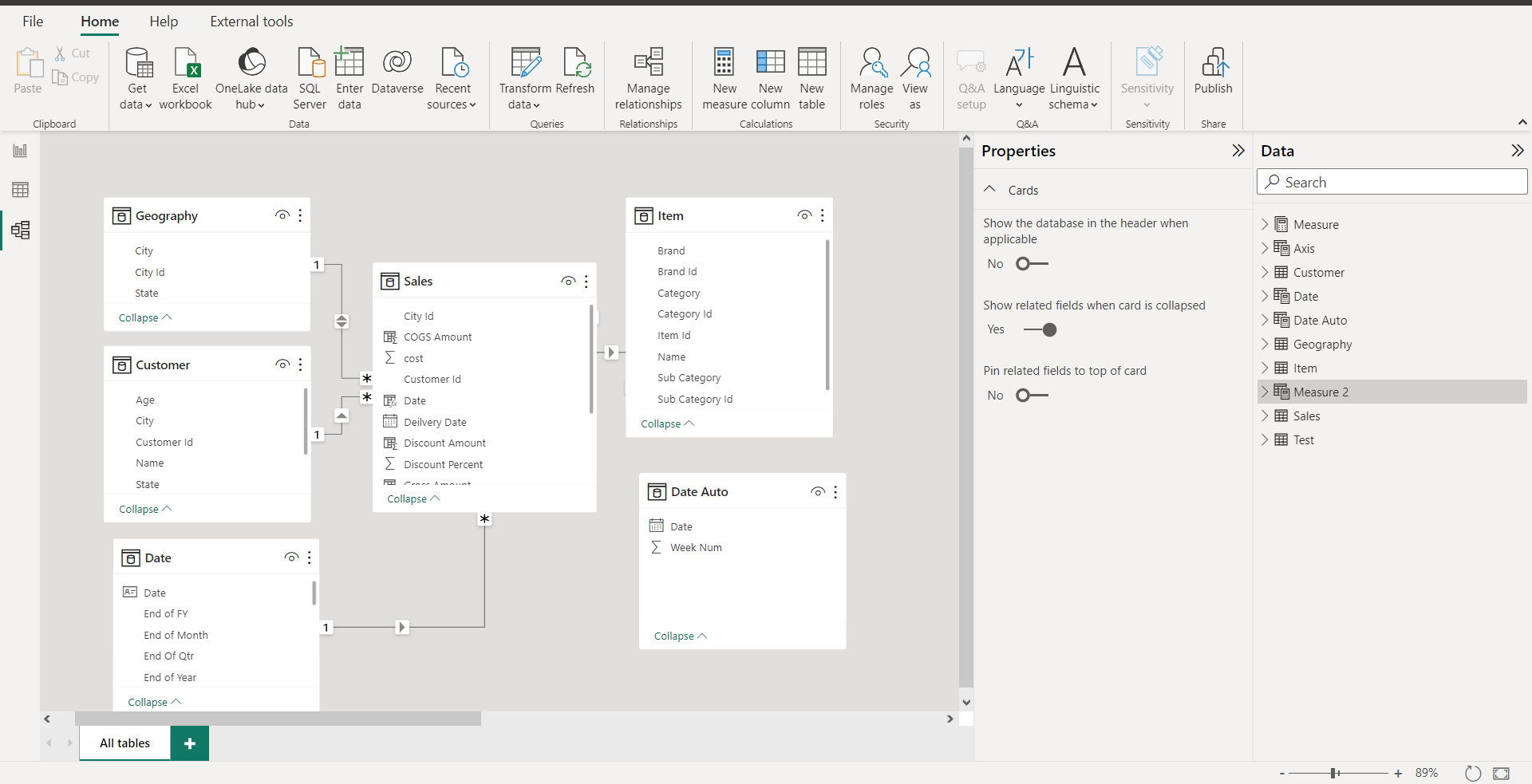Open the File menu

coord(33,22)
